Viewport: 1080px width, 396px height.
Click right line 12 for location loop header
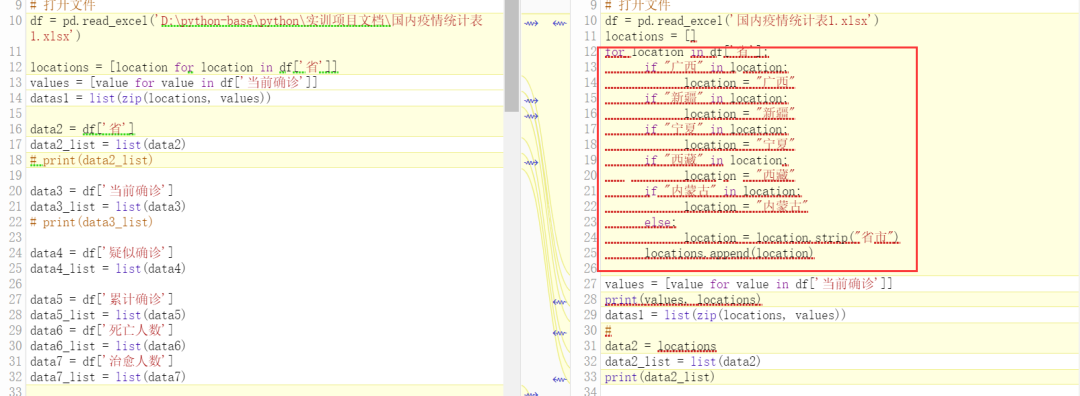(x=687, y=52)
